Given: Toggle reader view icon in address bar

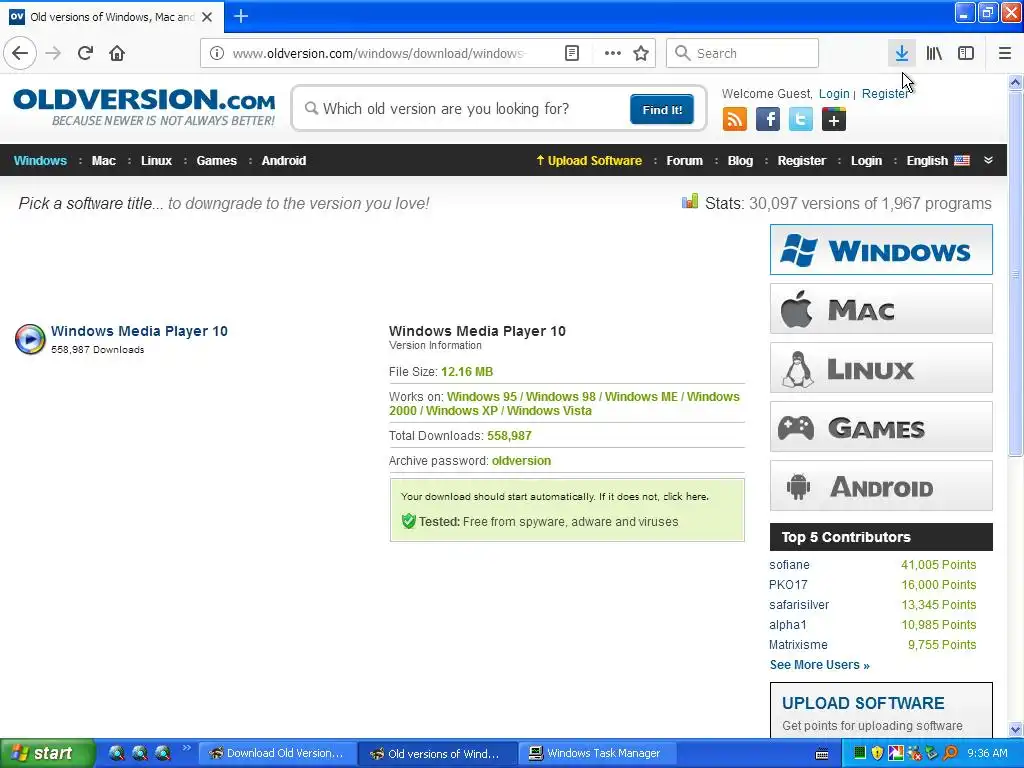Looking at the screenshot, I should 571,53.
